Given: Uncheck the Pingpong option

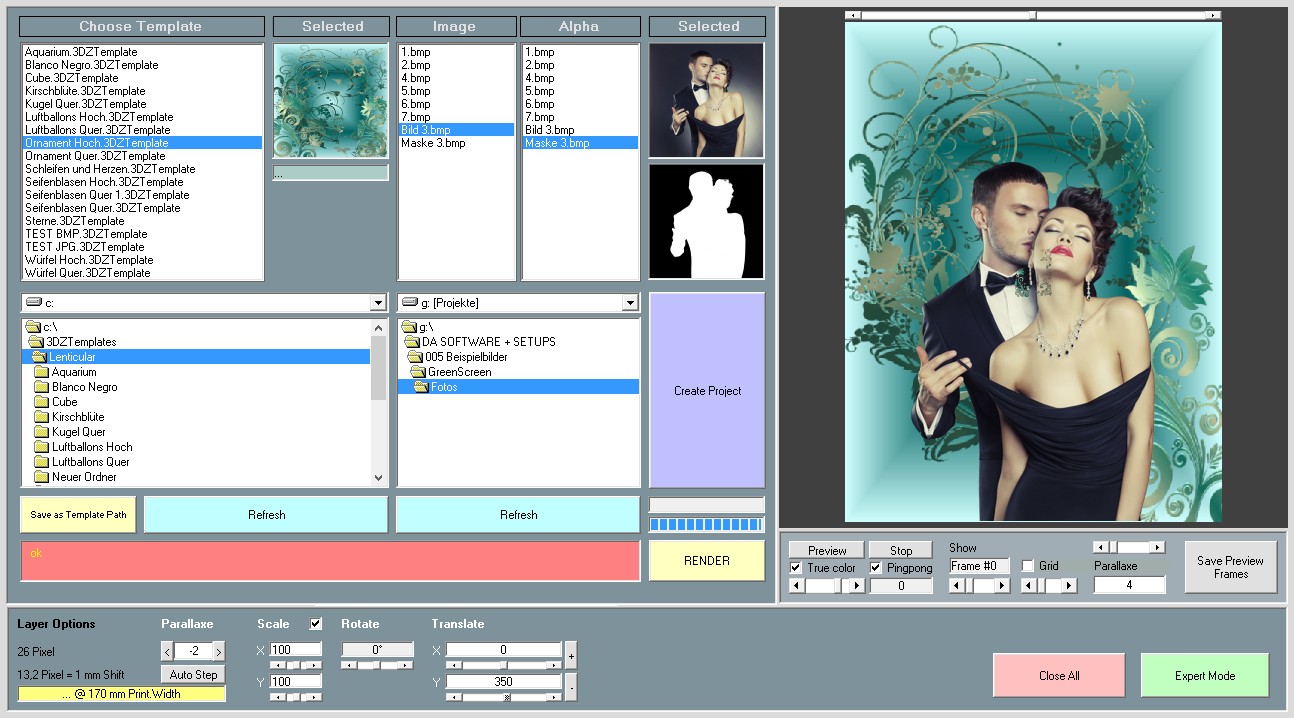Looking at the screenshot, I should click(876, 567).
